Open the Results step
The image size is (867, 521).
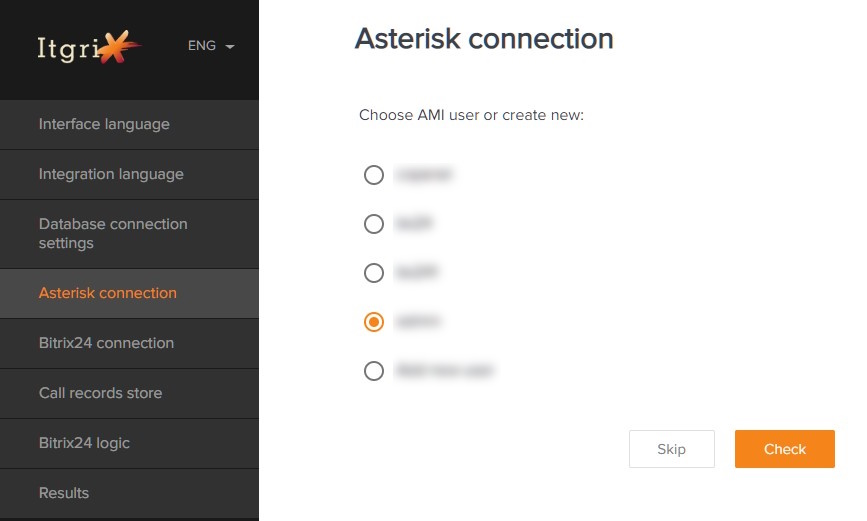tap(129, 493)
